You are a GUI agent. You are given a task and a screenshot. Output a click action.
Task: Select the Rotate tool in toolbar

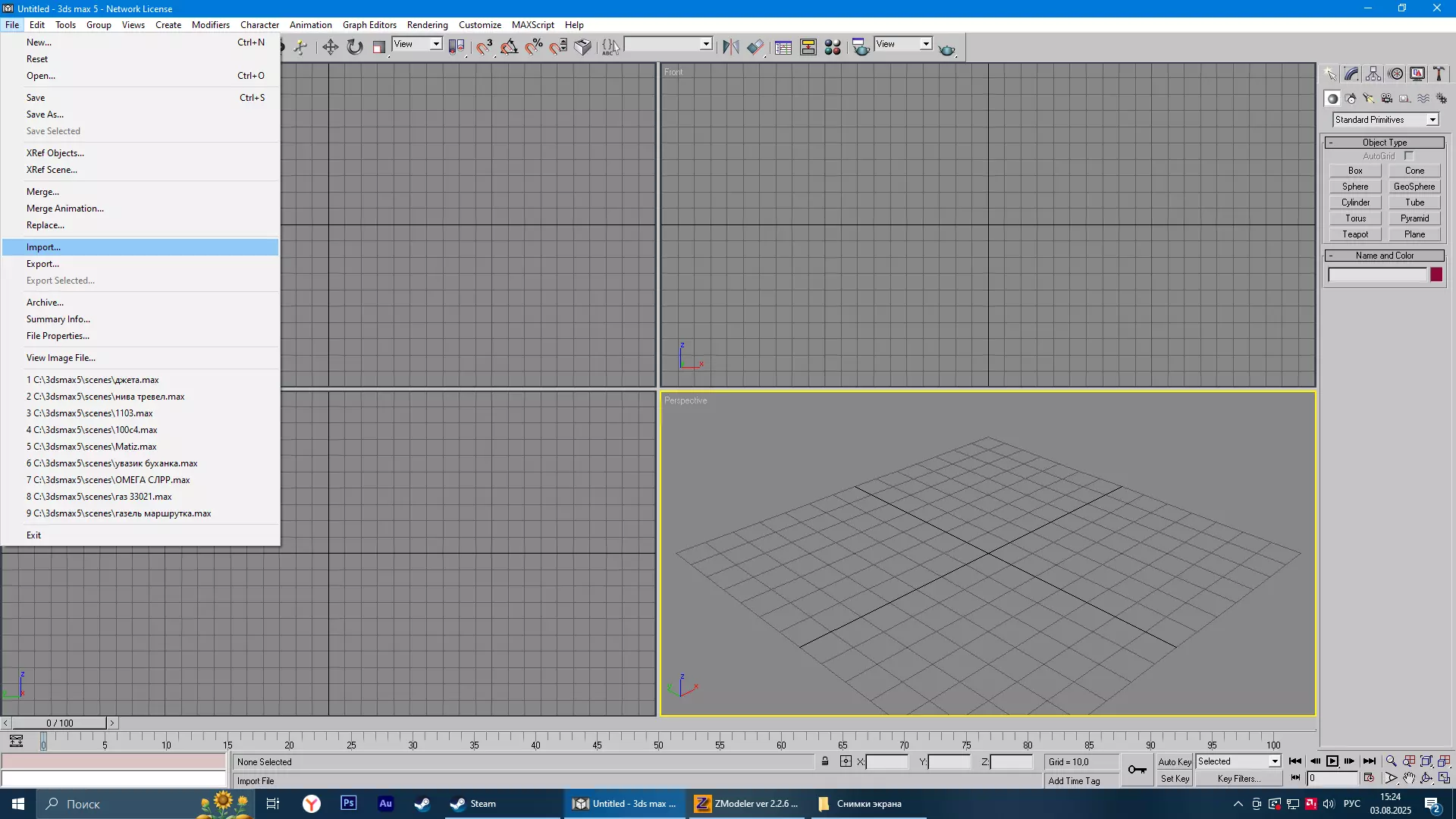point(355,48)
